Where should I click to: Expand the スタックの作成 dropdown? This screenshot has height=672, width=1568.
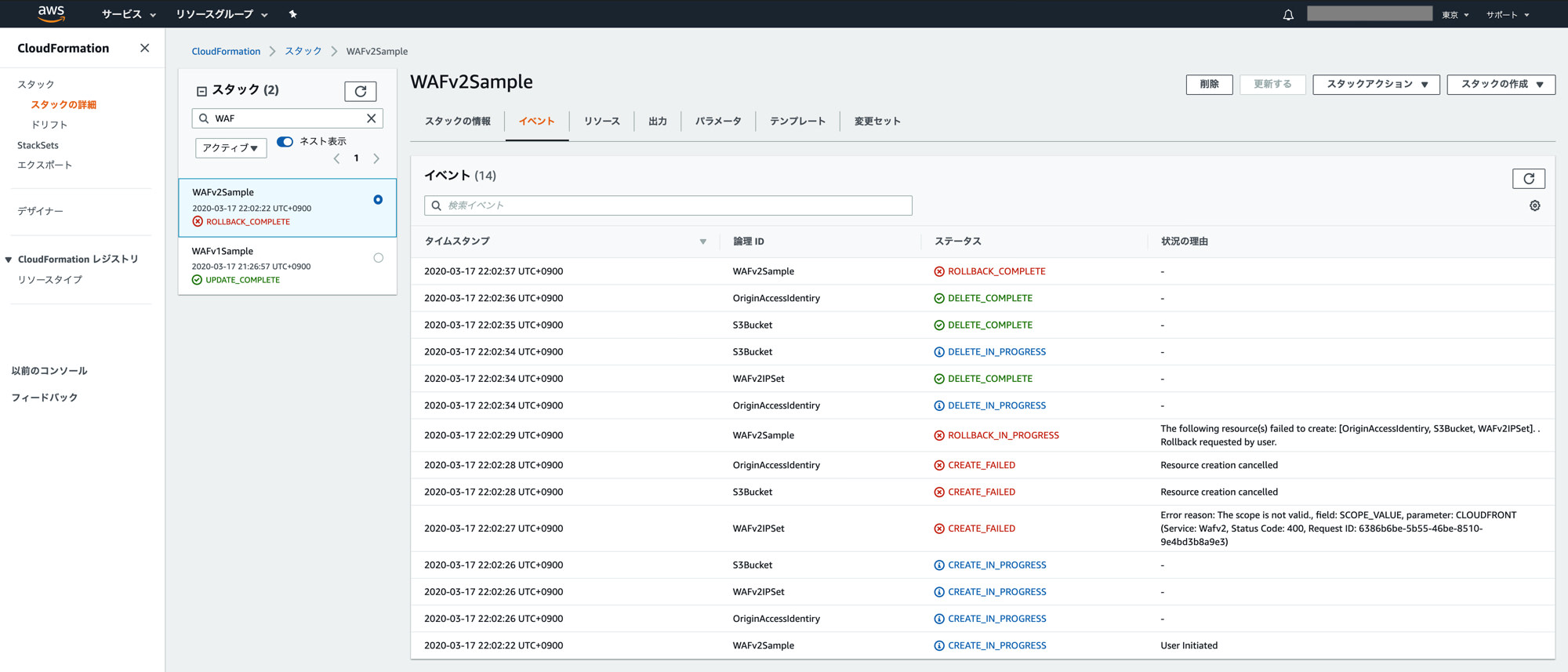[x=1501, y=85]
